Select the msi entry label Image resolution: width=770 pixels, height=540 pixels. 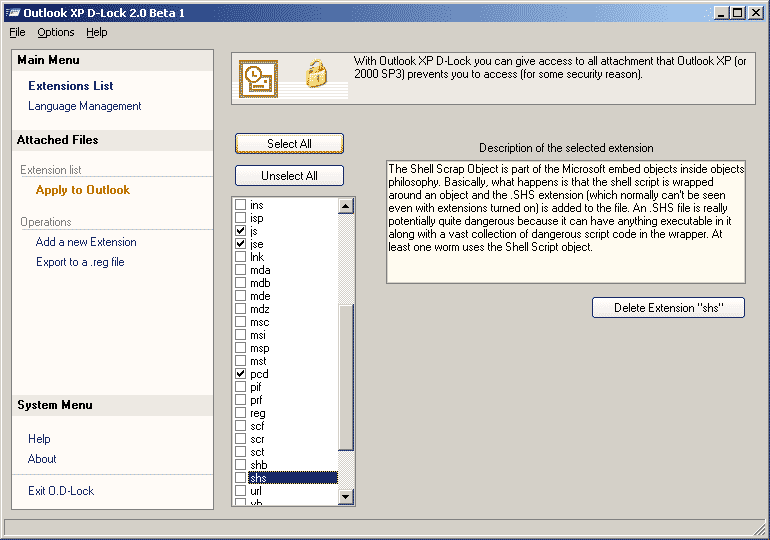pyautogui.click(x=258, y=335)
